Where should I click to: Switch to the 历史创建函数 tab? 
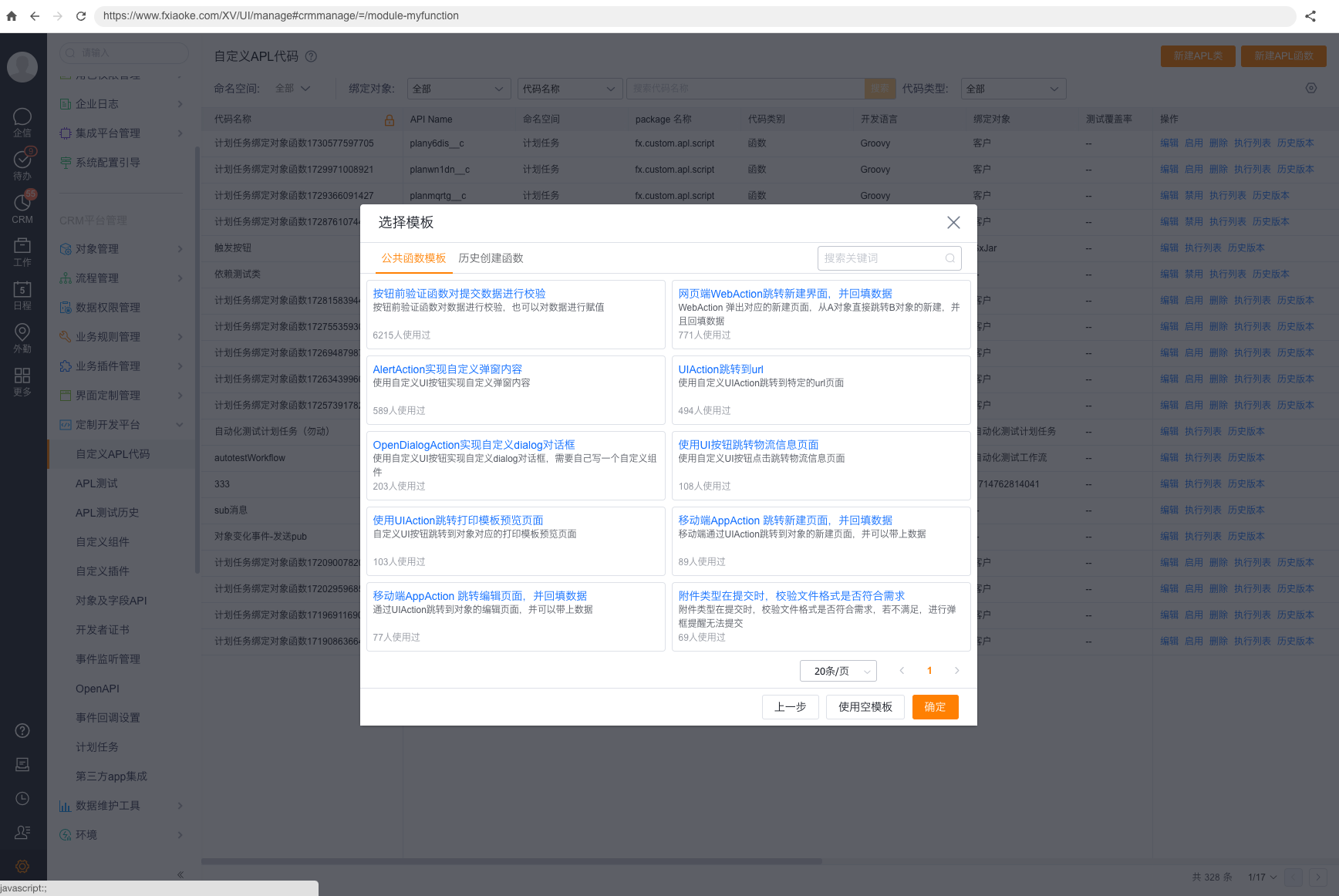click(491, 258)
